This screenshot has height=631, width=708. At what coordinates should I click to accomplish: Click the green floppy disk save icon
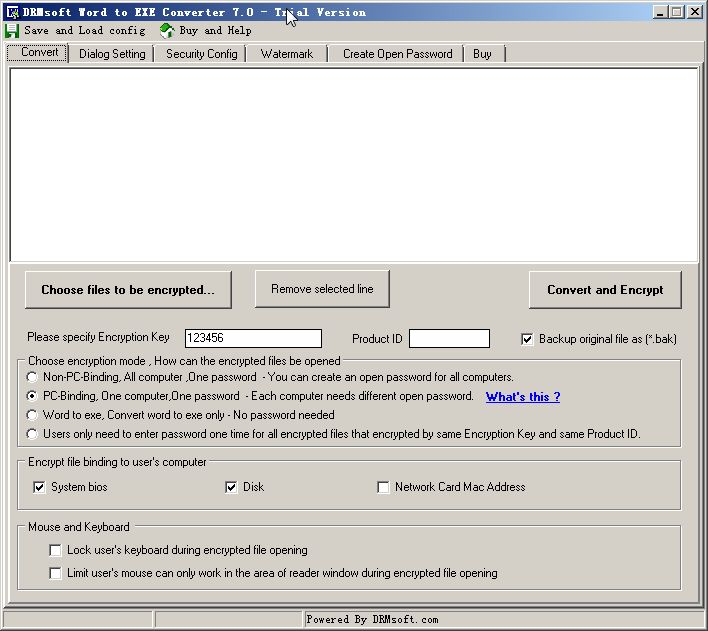12,31
